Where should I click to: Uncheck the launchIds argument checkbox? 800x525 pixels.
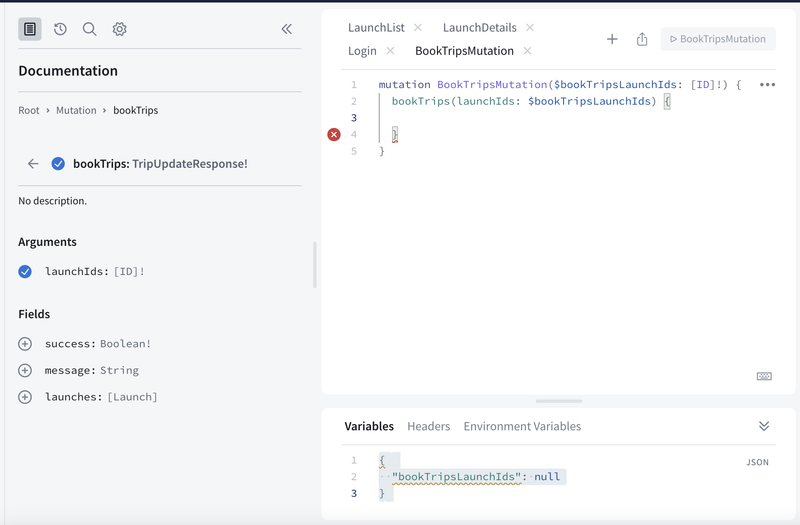(x=25, y=271)
